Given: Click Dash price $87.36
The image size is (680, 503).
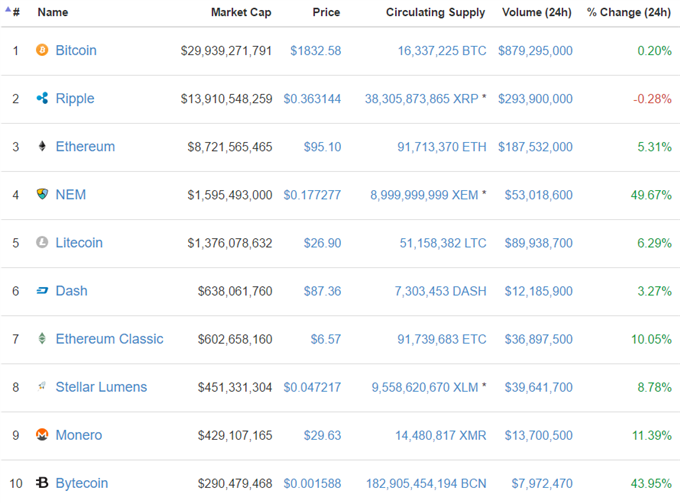Looking at the screenshot, I should (x=322, y=291).
